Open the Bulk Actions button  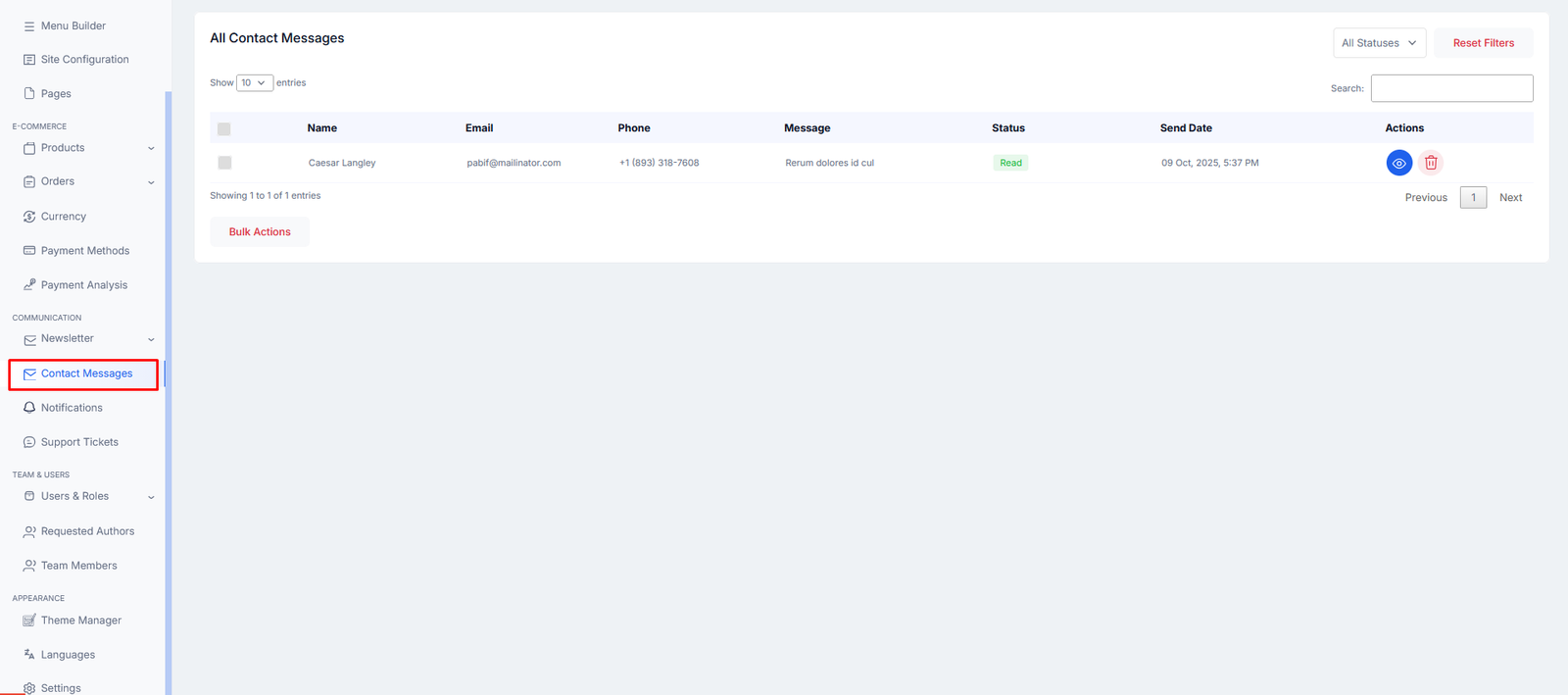coord(260,232)
